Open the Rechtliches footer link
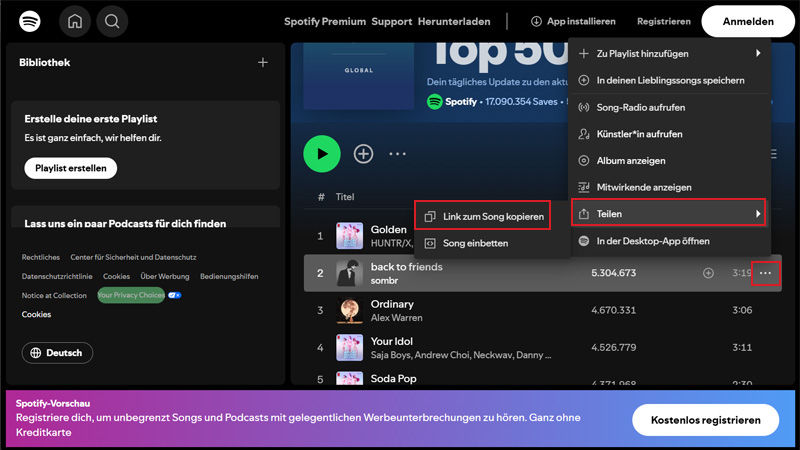The width and height of the screenshot is (800, 450). [41, 257]
